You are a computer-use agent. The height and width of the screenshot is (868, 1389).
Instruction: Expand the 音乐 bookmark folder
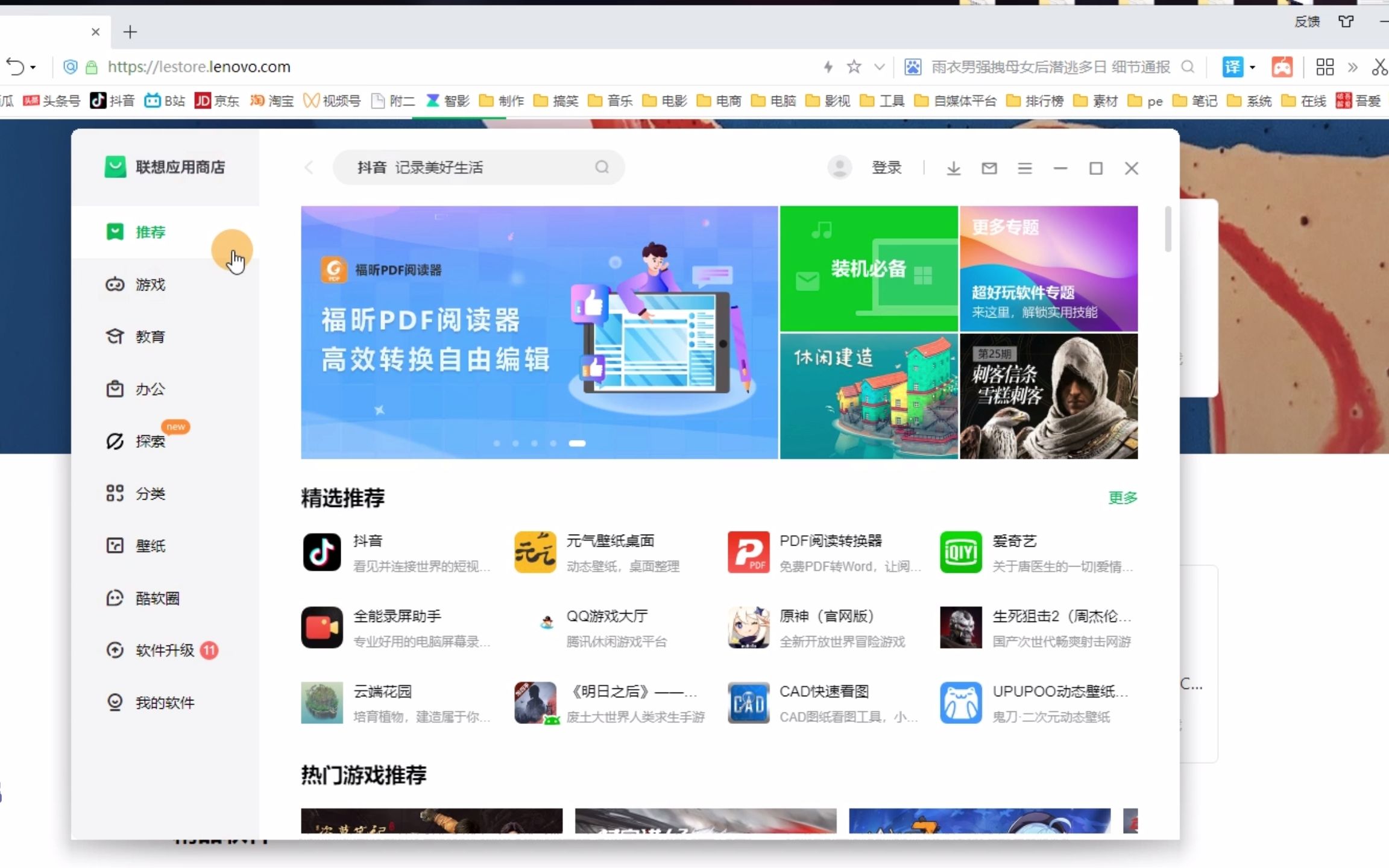(x=610, y=101)
